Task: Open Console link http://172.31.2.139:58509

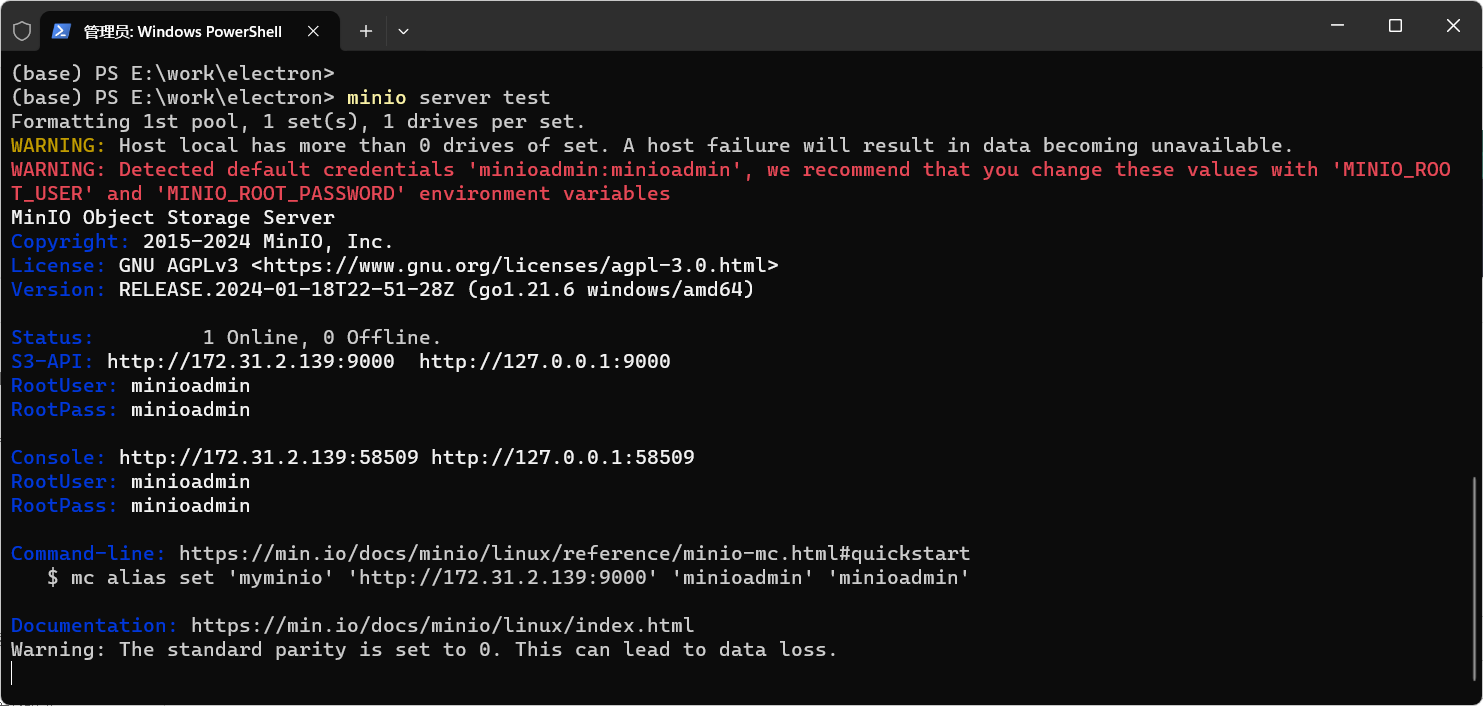Action: tap(268, 458)
